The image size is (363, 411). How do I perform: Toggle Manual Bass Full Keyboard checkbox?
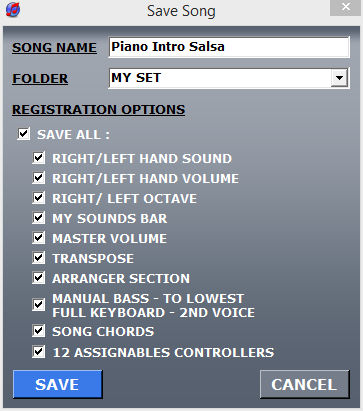(x=39, y=305)
